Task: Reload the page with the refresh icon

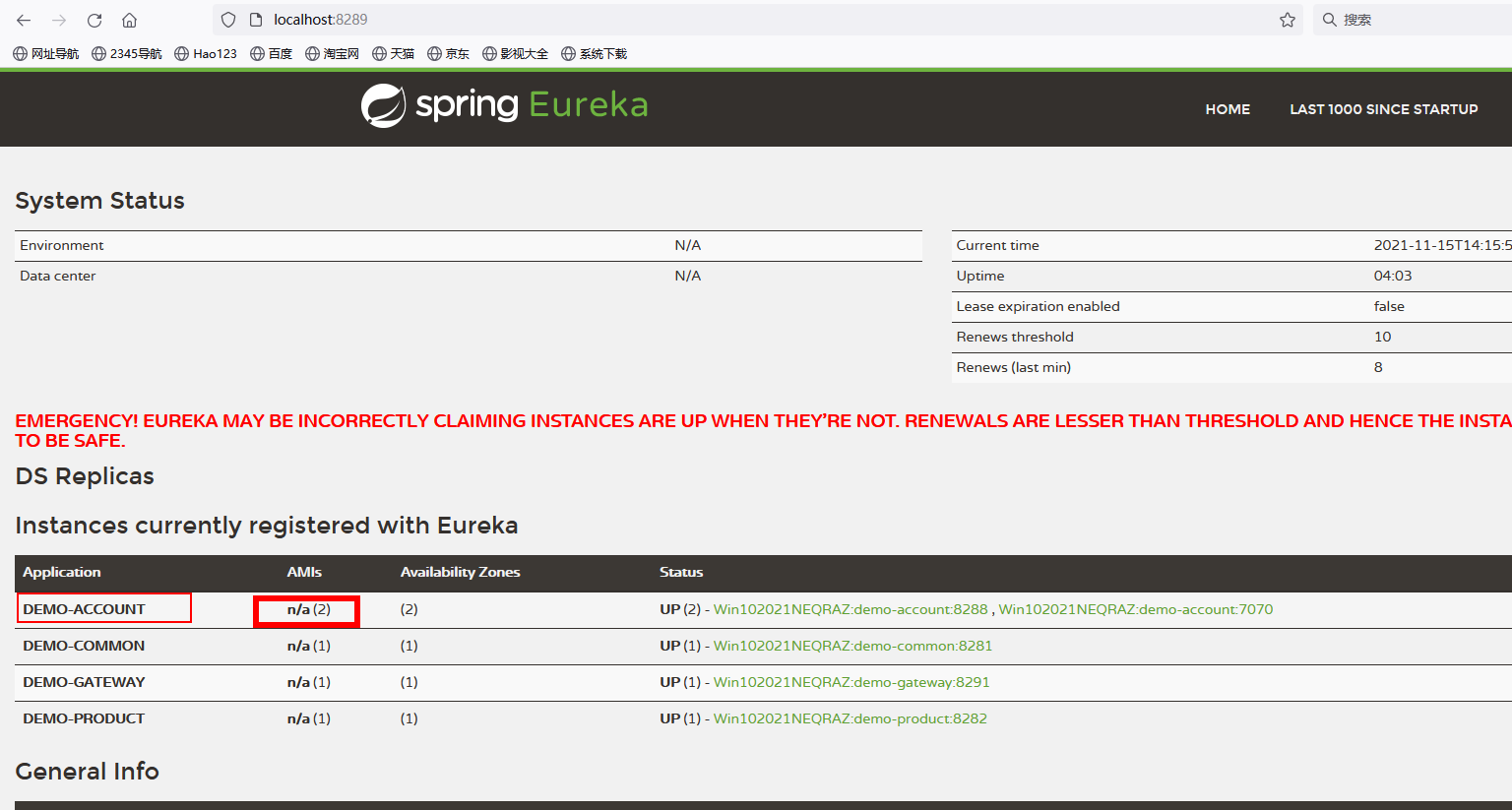Action: coord(94,20)
